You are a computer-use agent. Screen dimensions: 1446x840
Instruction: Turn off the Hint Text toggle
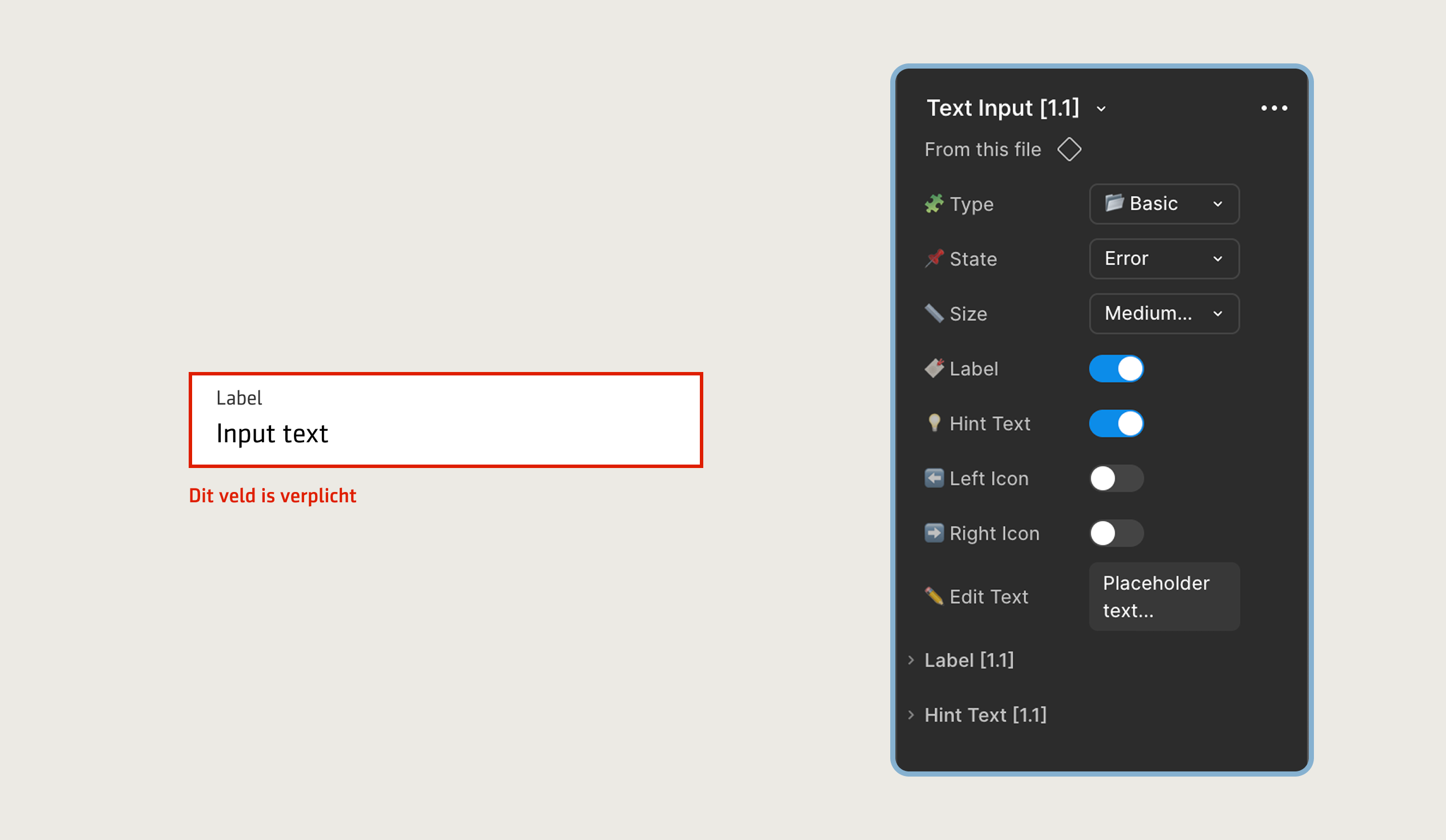1116,423
